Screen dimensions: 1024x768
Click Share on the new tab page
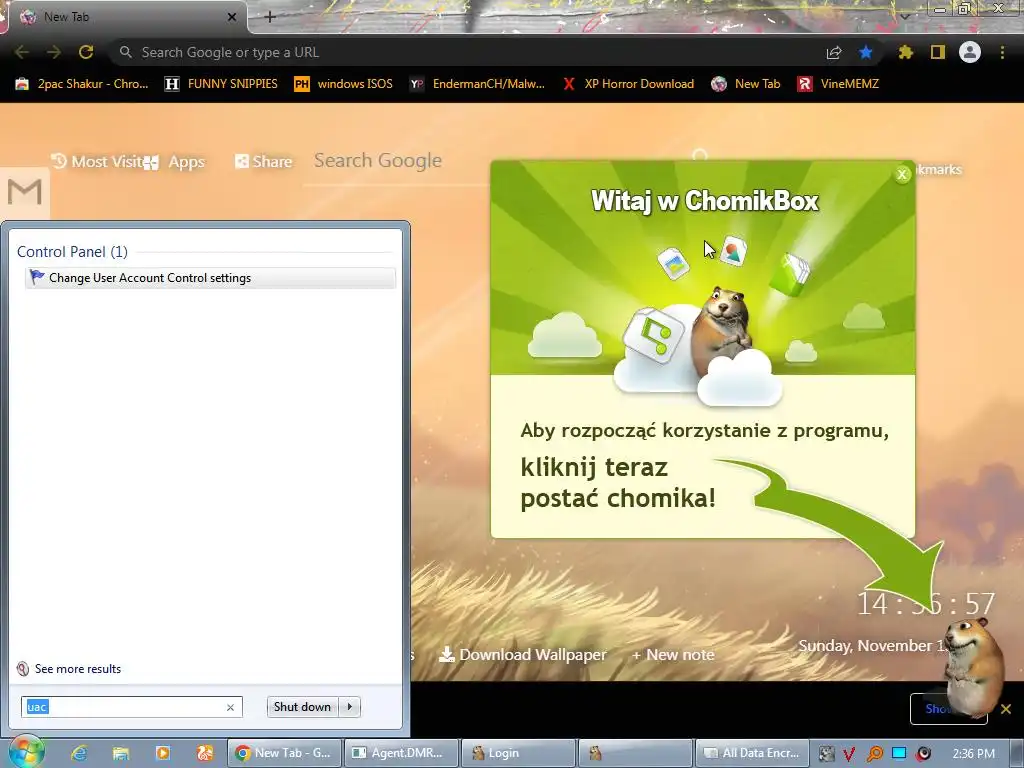coord(264,161)
